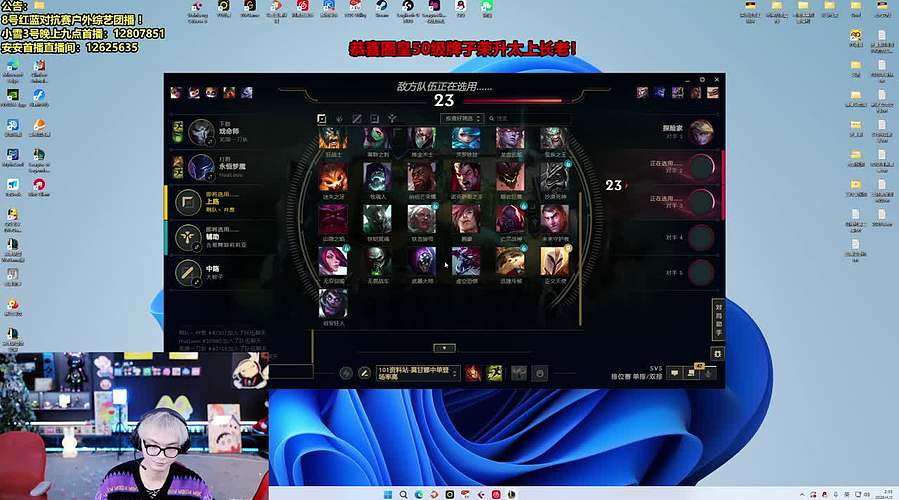Click the champion search field

point(530,118)
